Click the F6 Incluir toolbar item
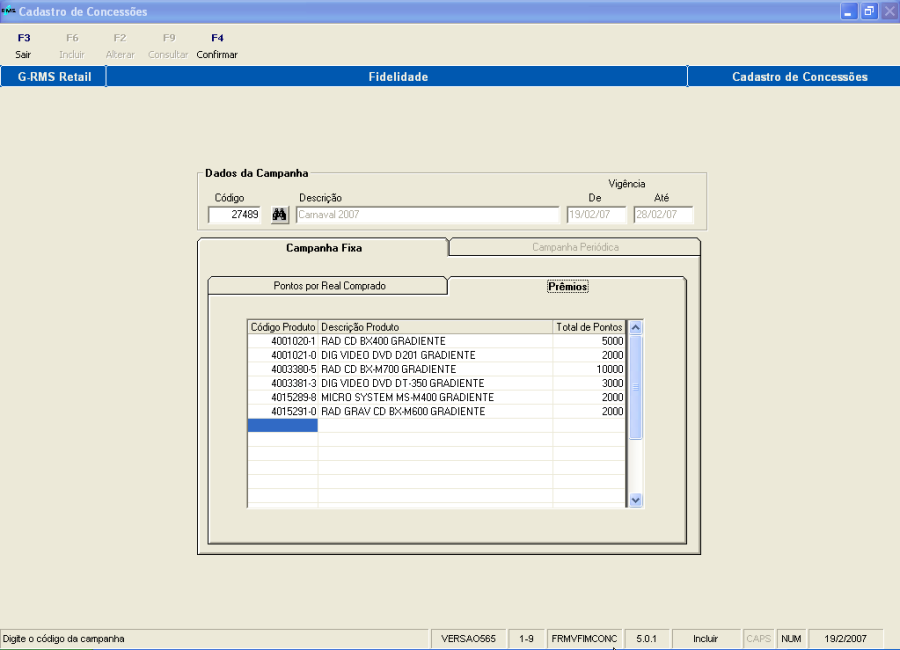900x650 pixels. (x=72, y=46)
